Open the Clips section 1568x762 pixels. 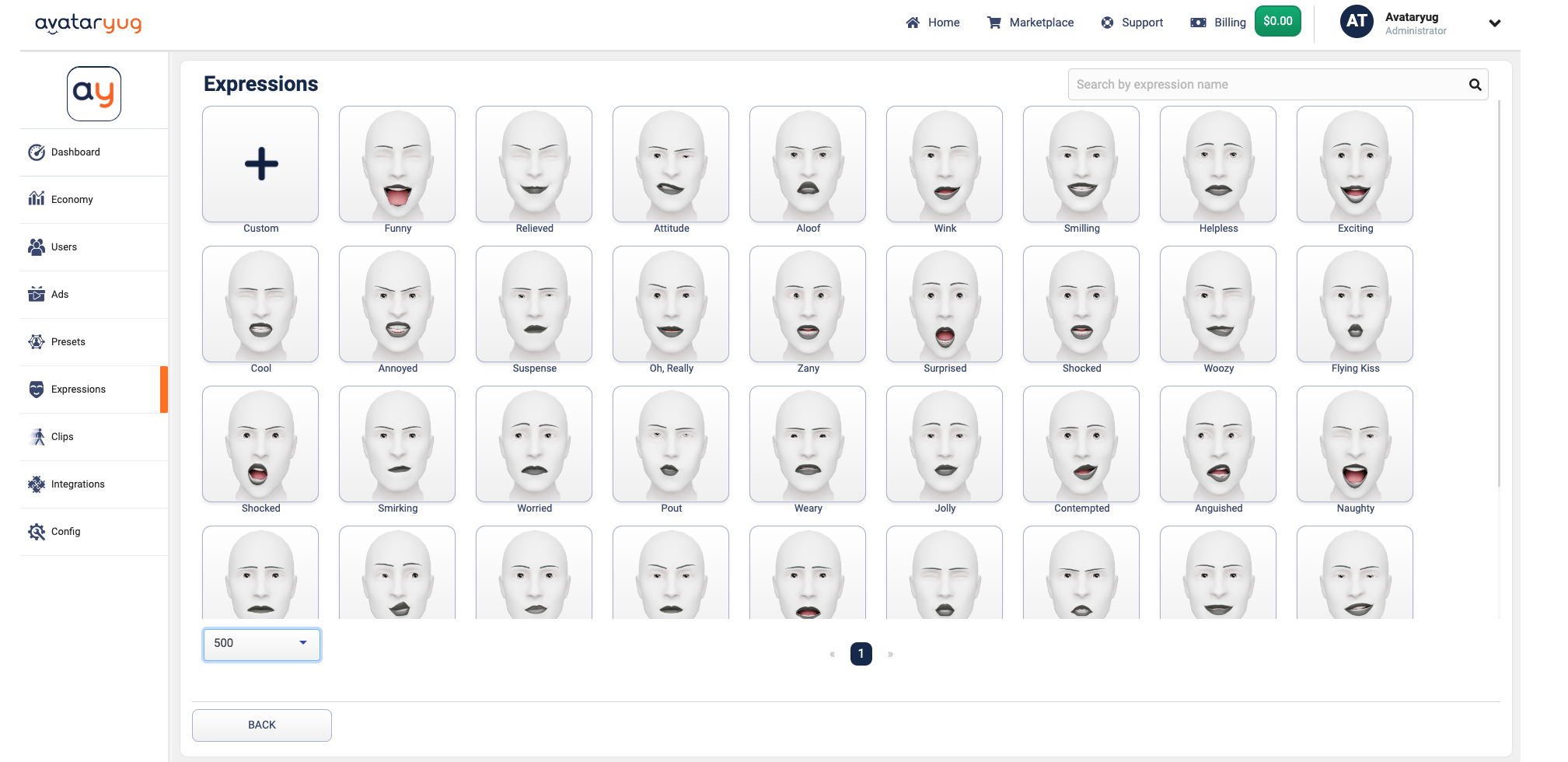click(x=61, y=436)
